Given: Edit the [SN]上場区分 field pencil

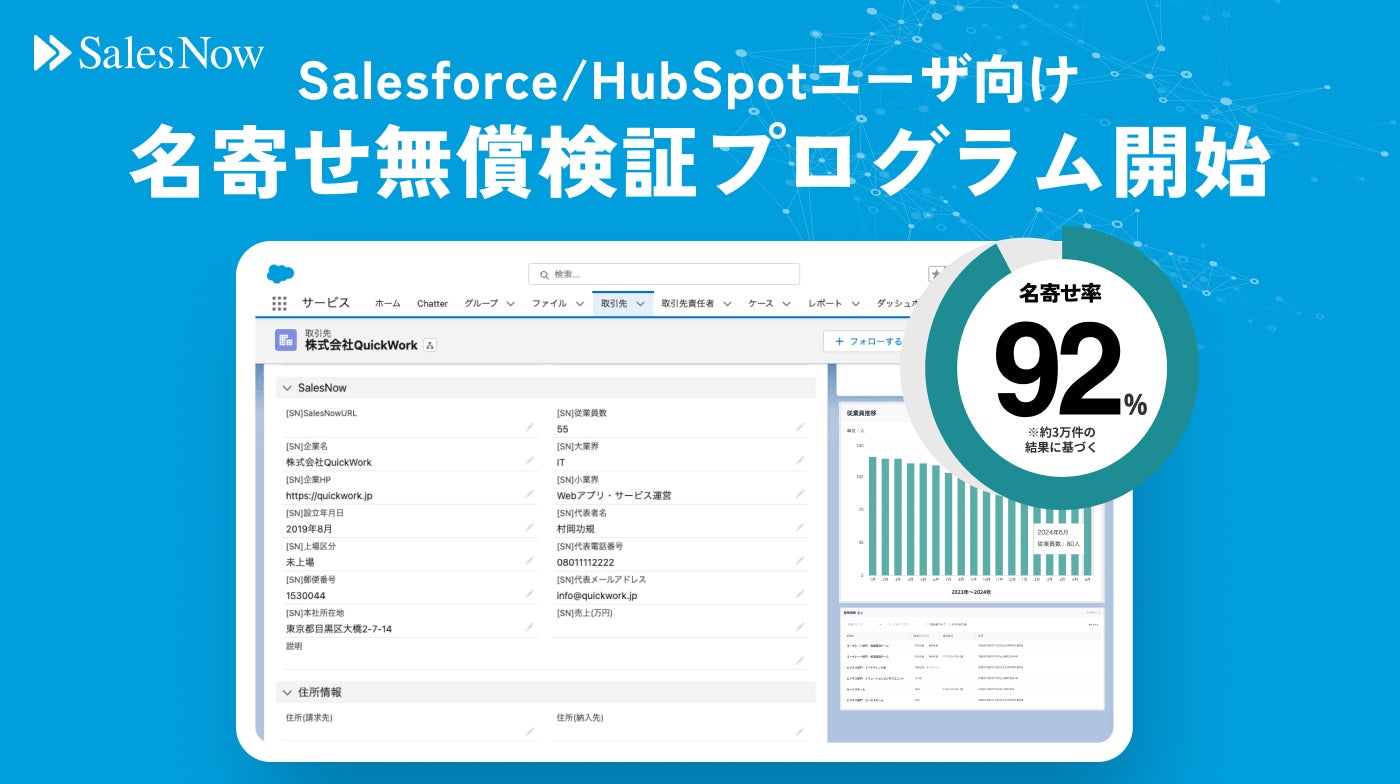Looking at the screenshot, I should coord(530,561).
